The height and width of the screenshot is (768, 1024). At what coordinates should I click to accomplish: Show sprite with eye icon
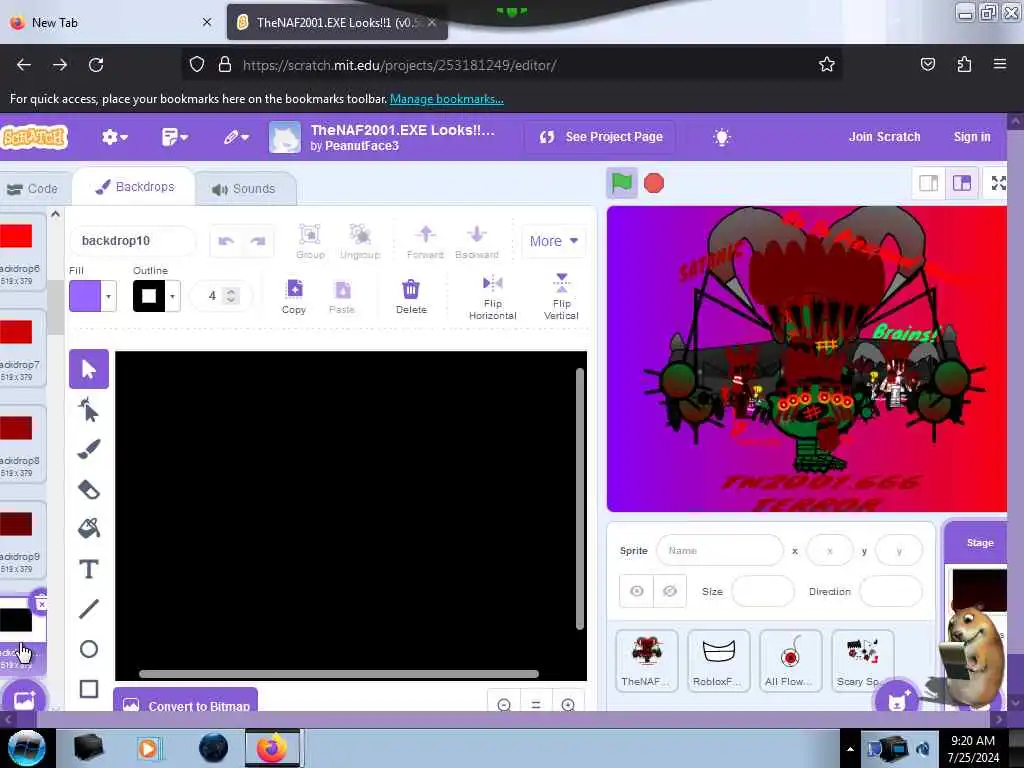[x=637, y=591]
